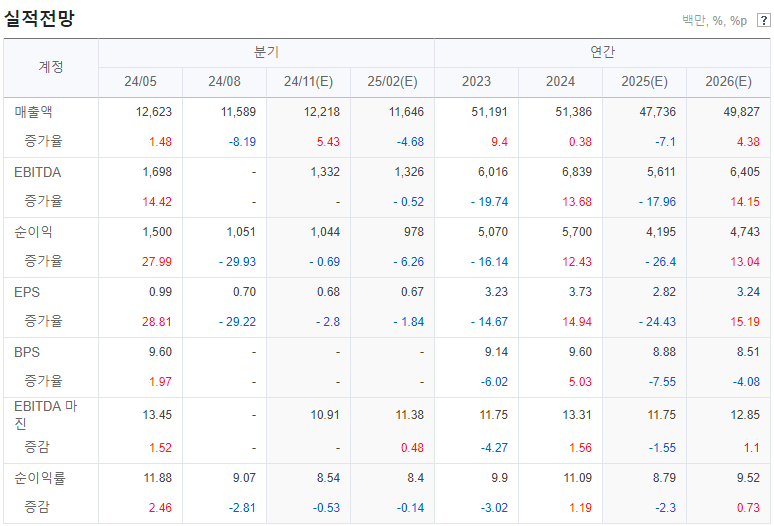
Task: Select the 분기 header group
Action: 266,52
